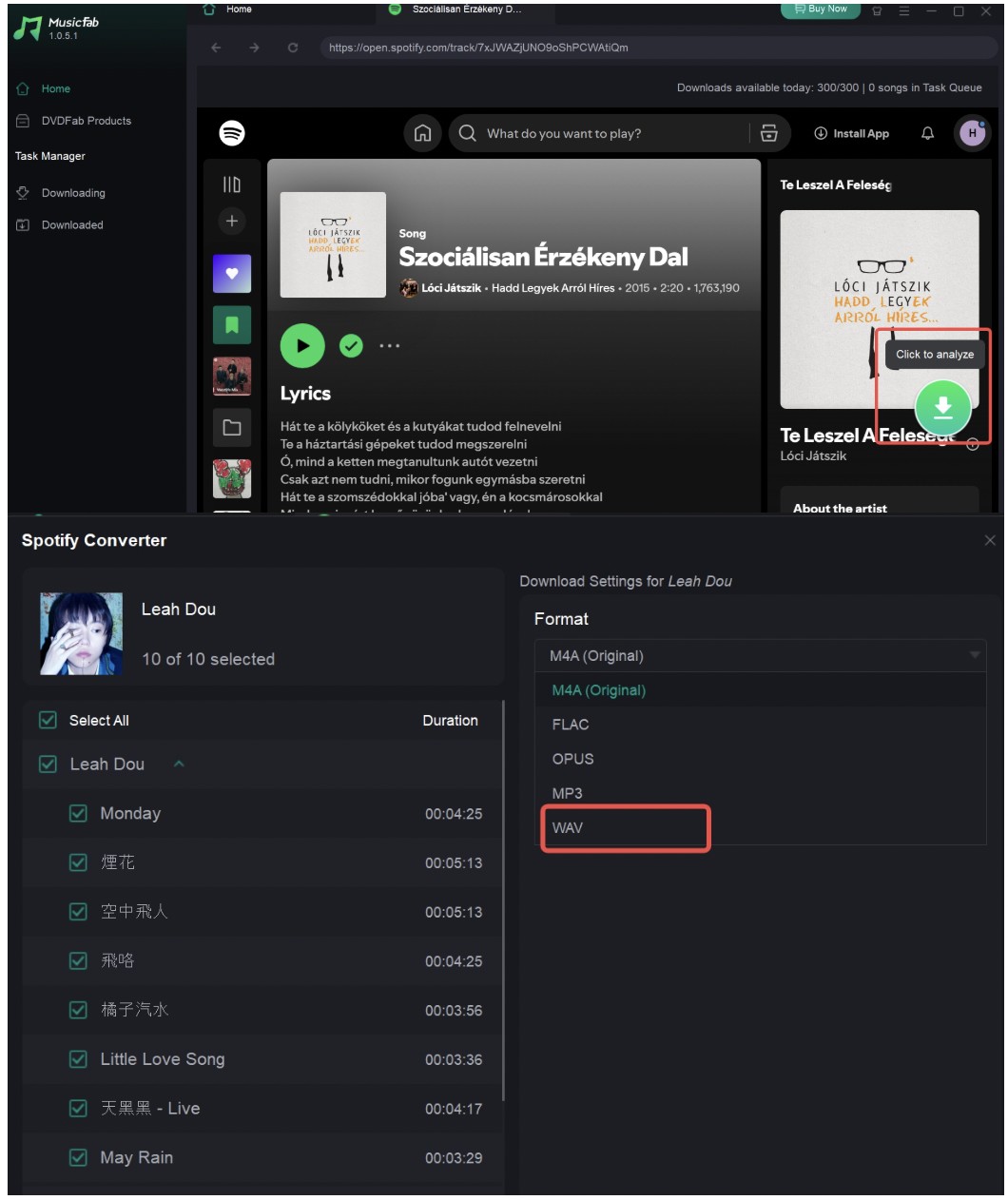Open Spotify notifications bell icon
Viewport: 1008px width, 1200px height.
[x=927, y=133]
